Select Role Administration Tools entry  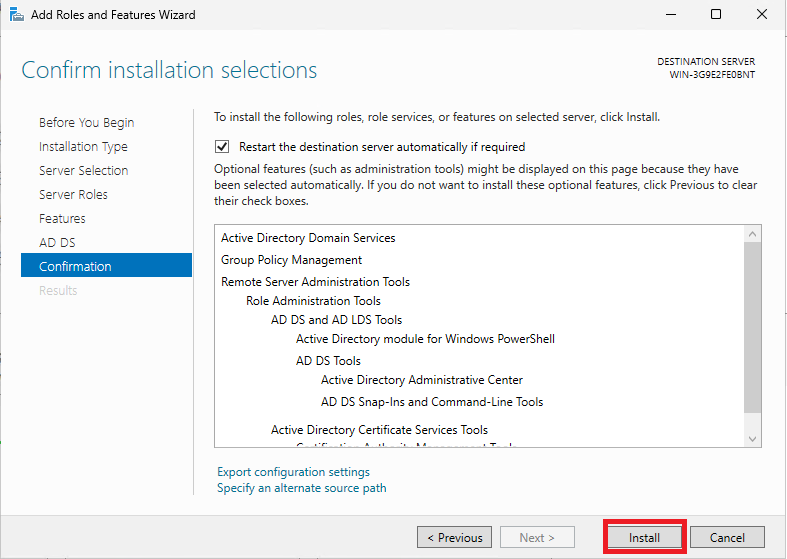coord(313,301)
